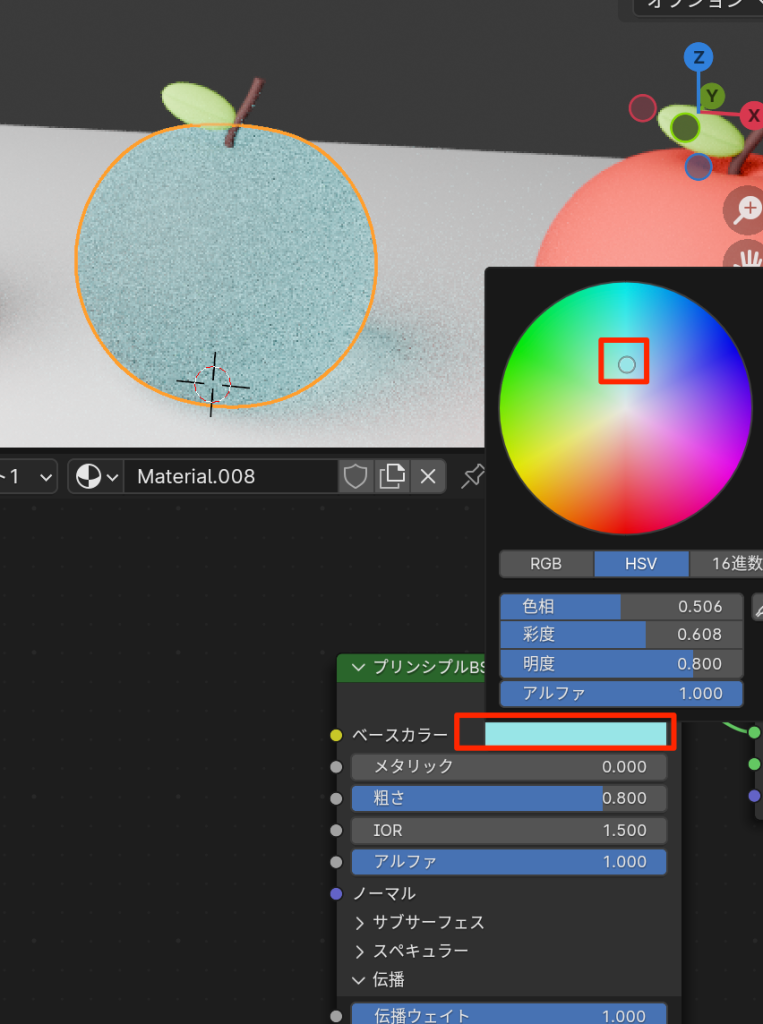
Task: Click the 彩度 saturation slider
Action: coord(621,634)
